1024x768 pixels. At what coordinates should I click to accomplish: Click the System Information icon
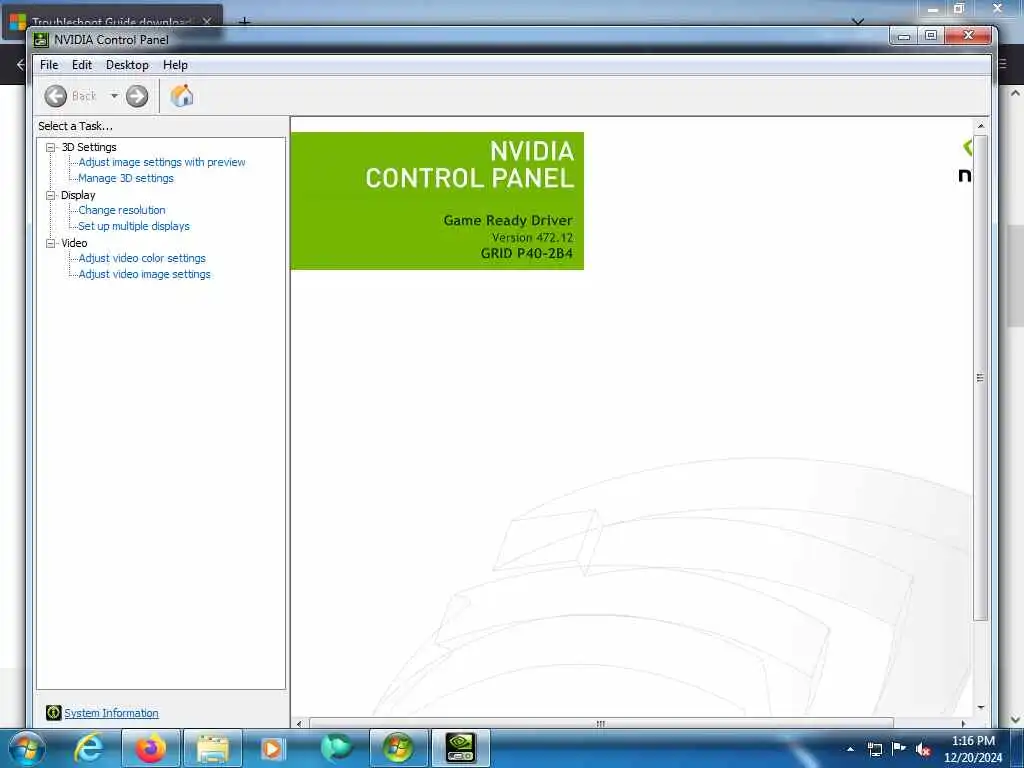[x=54, y=712]
